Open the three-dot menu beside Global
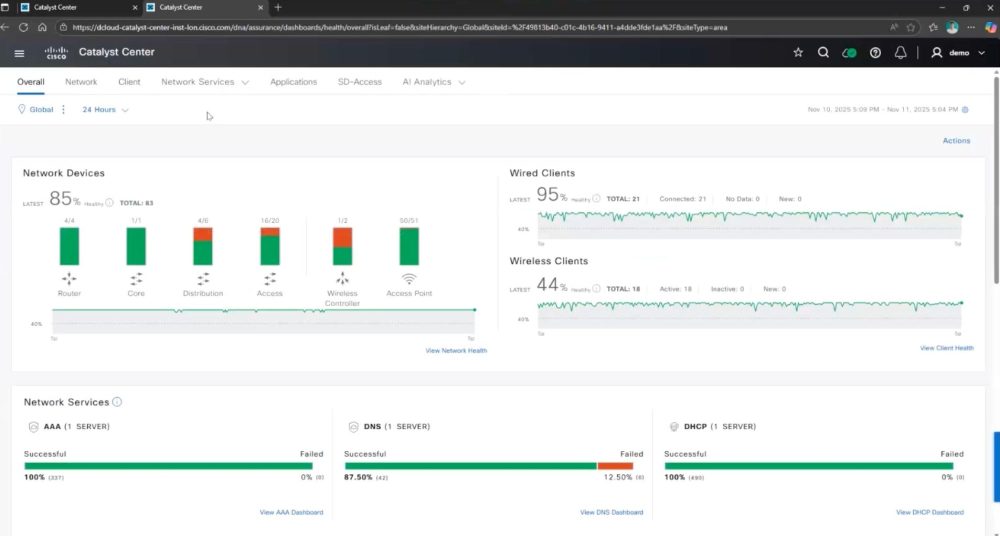The height and width of the screenshot is (536, 1000). tap(63, 110)
